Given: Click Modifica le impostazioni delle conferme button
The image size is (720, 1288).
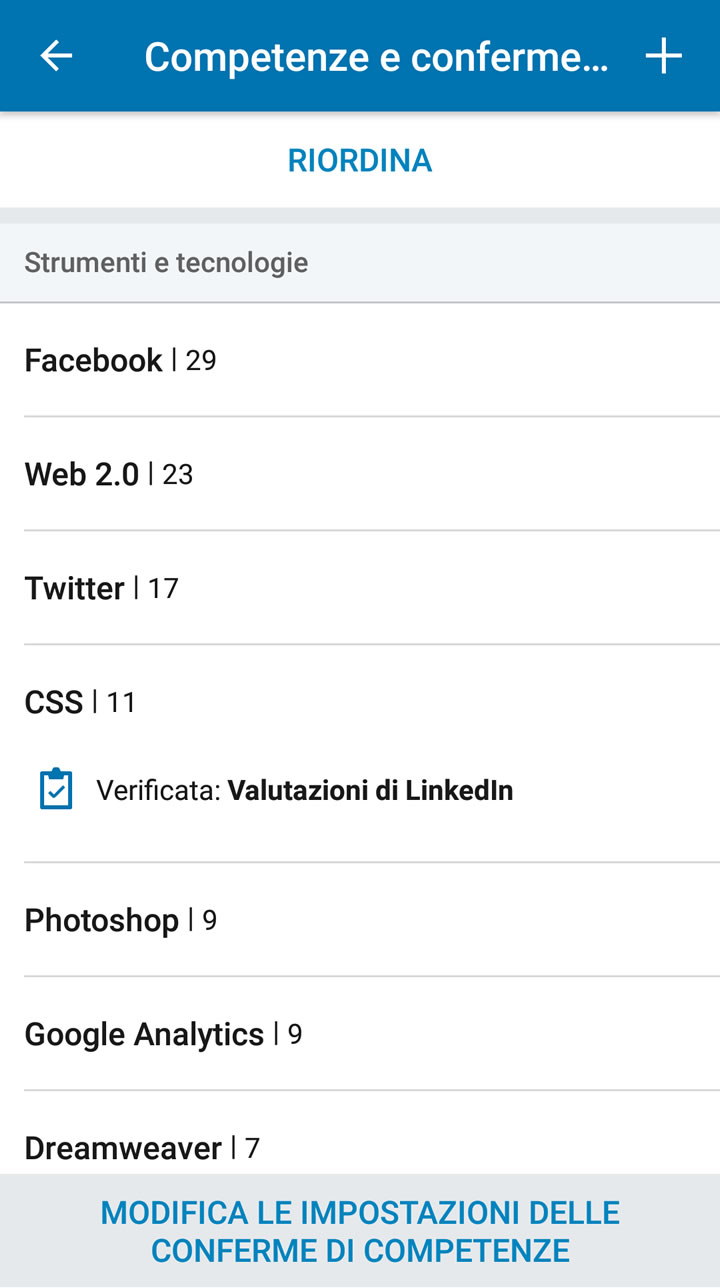Looking at the screenshot, I should point(360,1231).
